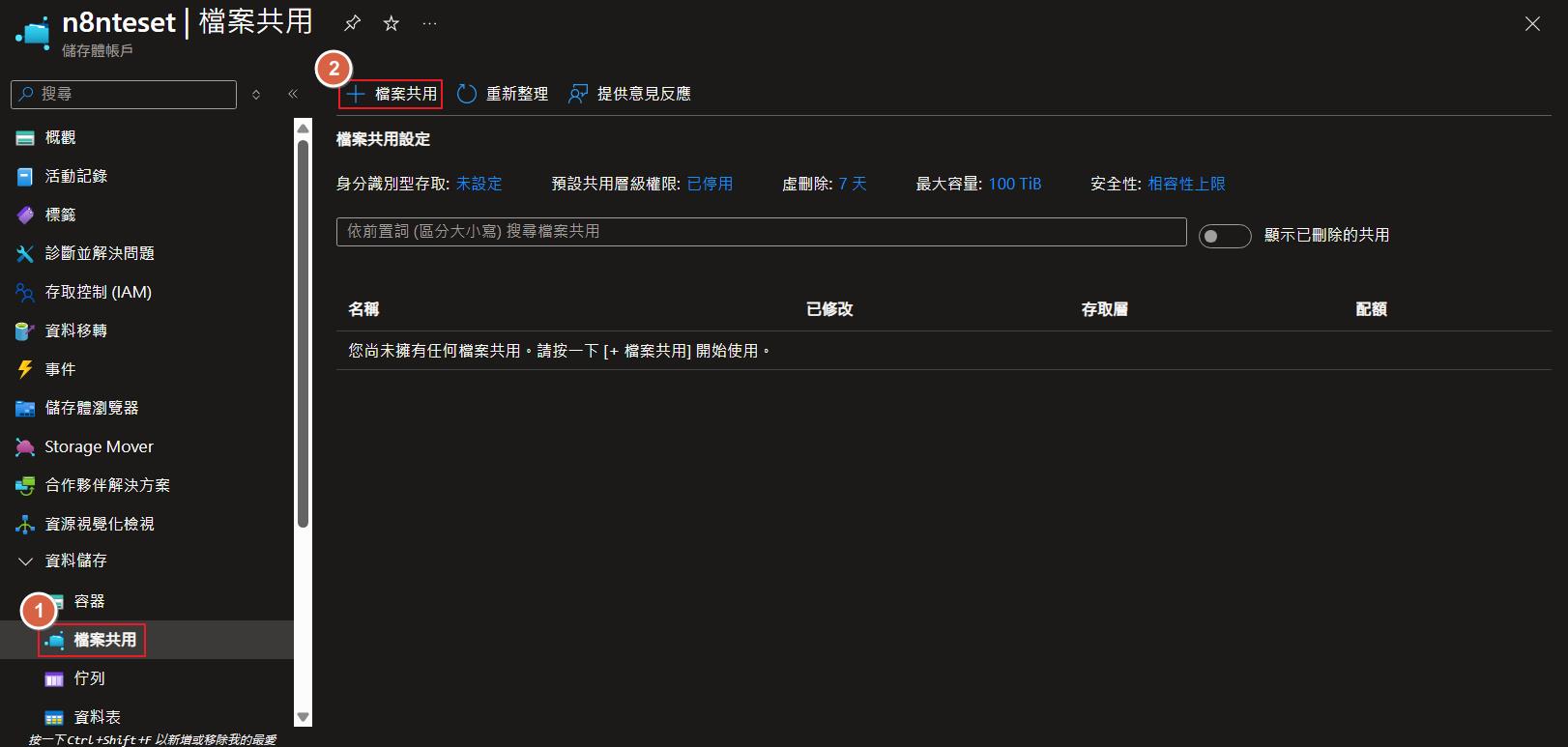Click the 存取控制 people icon
1568x747 pixels.
point(25,293)
